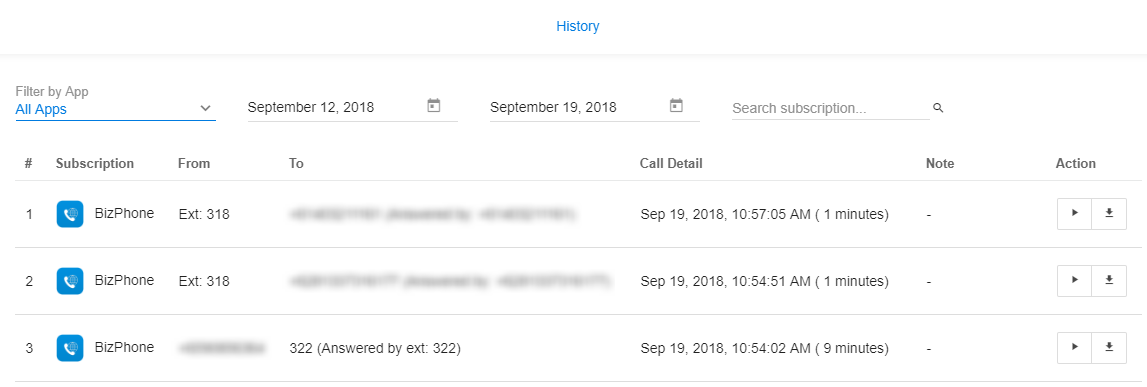1147x387 pixels.
Task: Click the BizPhone icon in row 3
Action: click(x=69, y=348)
